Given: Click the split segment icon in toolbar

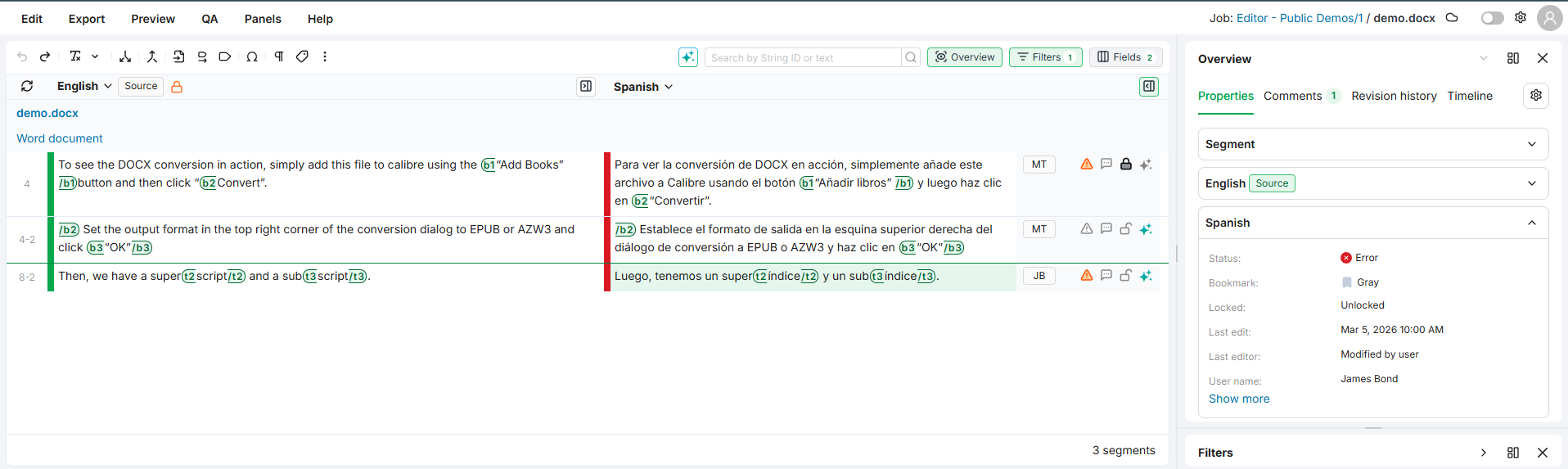Looking at the screenshot, I should tap(125, 56).
